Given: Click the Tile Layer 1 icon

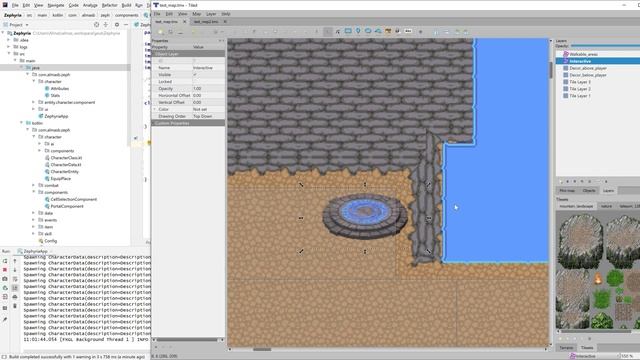Looking at the screenshot, I should [566, 96].
